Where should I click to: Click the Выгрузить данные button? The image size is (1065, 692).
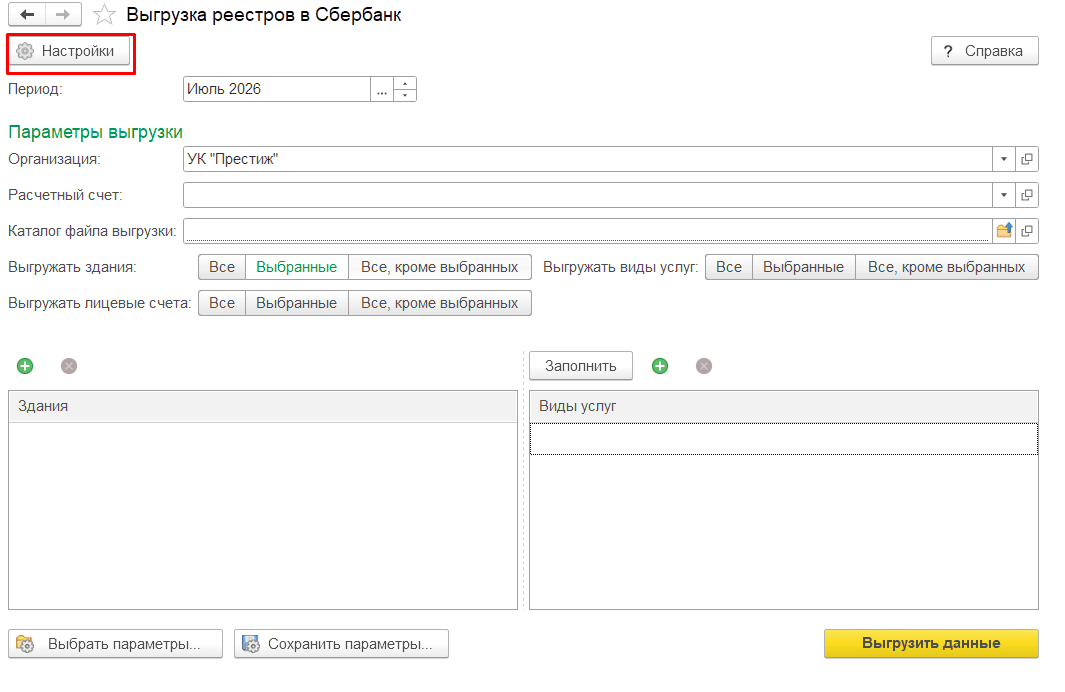tap(931, 643)
